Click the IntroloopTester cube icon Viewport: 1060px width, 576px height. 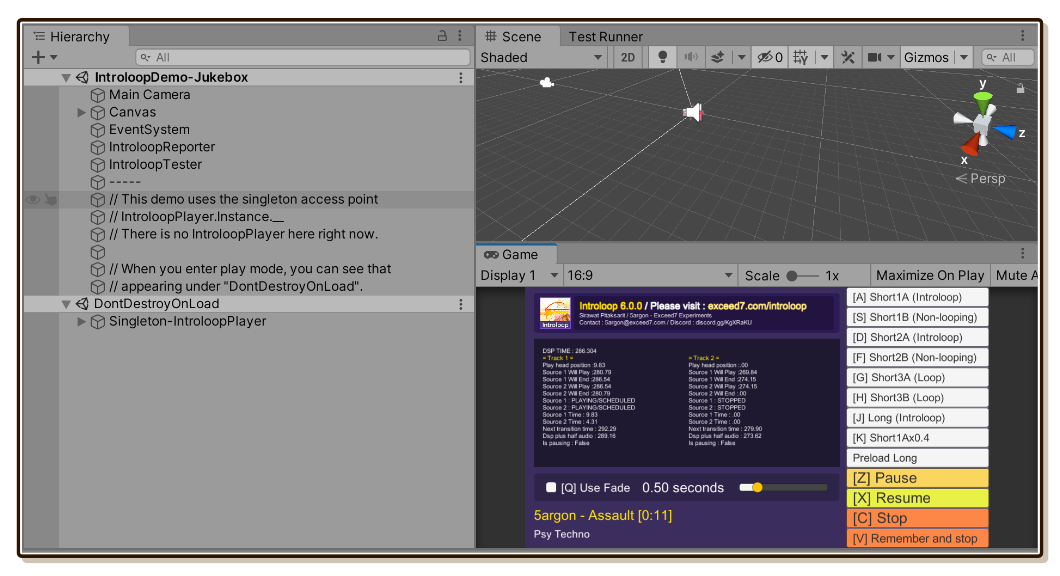tap(98, 165)
